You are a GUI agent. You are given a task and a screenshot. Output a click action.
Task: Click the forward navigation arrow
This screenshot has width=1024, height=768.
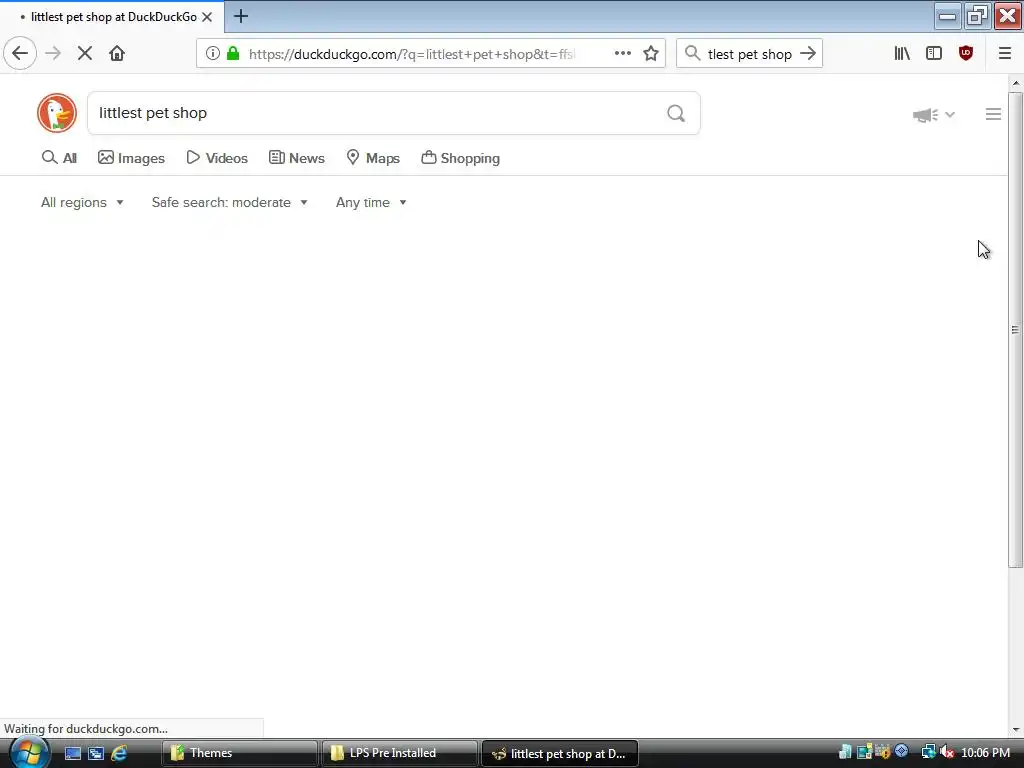[x=53, y=54]
